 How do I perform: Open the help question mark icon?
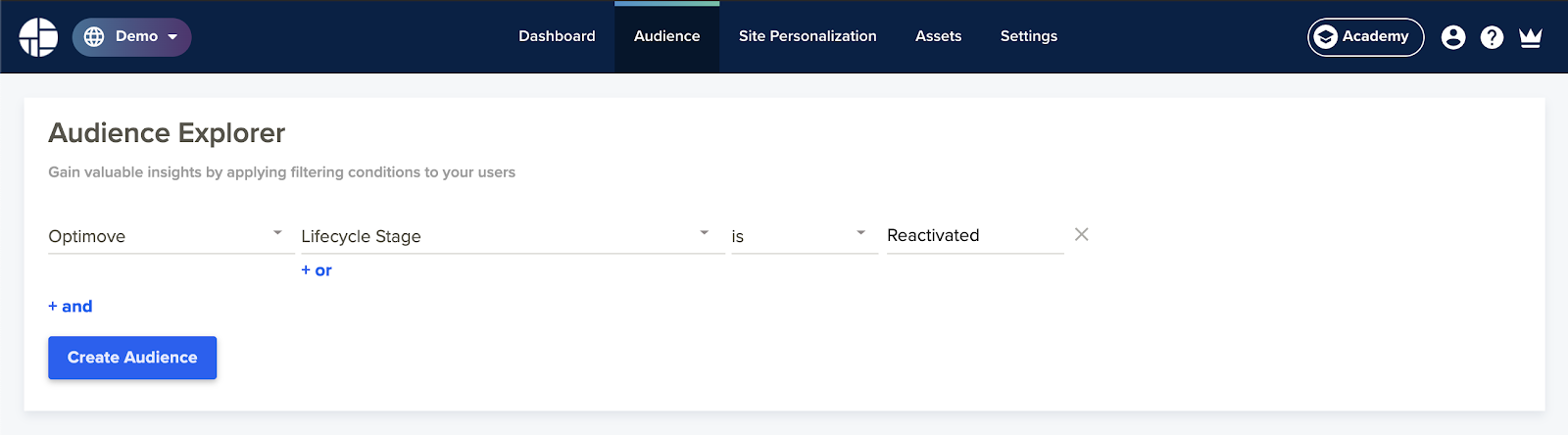pyautogui.click(x=1492, y=37)
